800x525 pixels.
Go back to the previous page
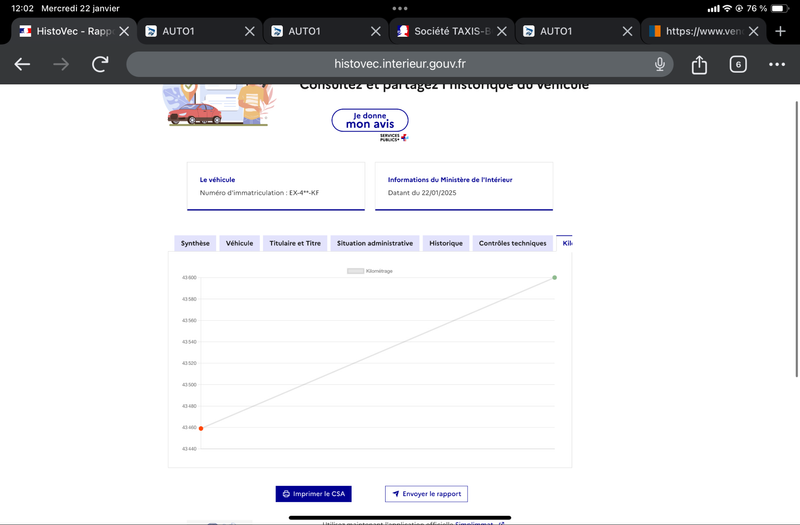[22, 64]
